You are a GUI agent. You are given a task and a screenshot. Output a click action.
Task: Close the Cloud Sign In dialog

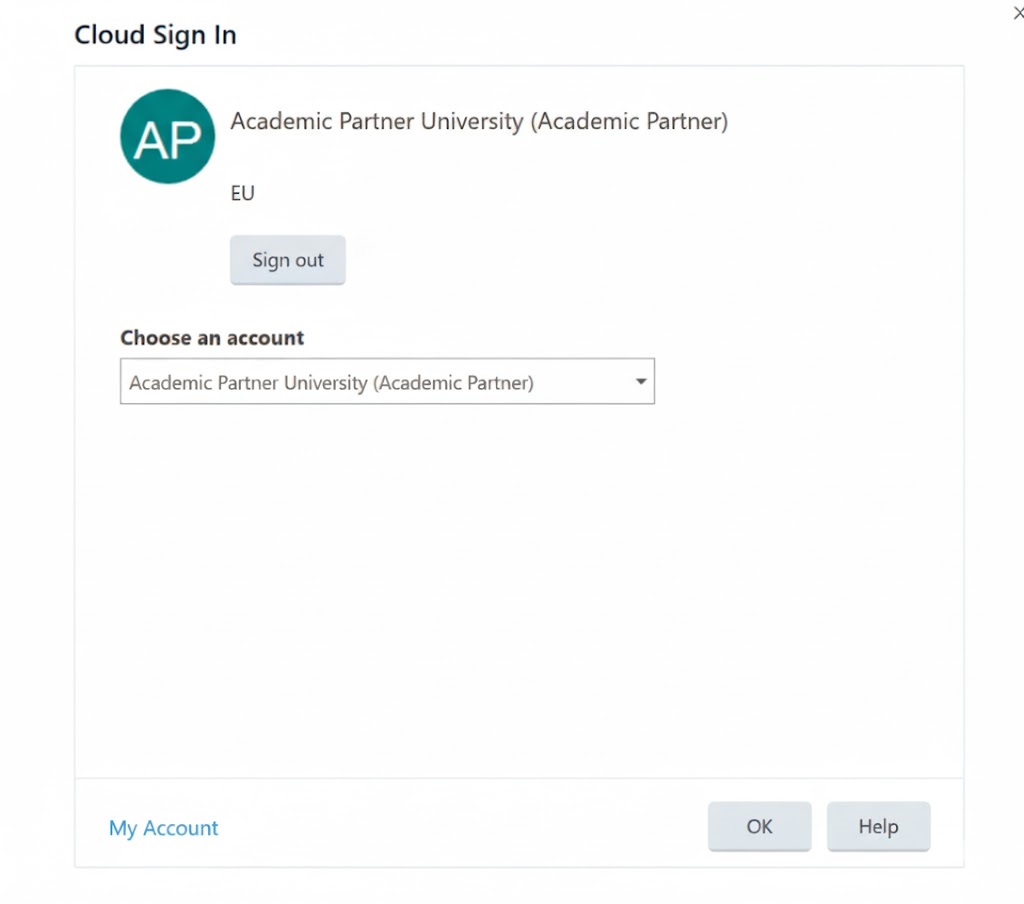1018,13
